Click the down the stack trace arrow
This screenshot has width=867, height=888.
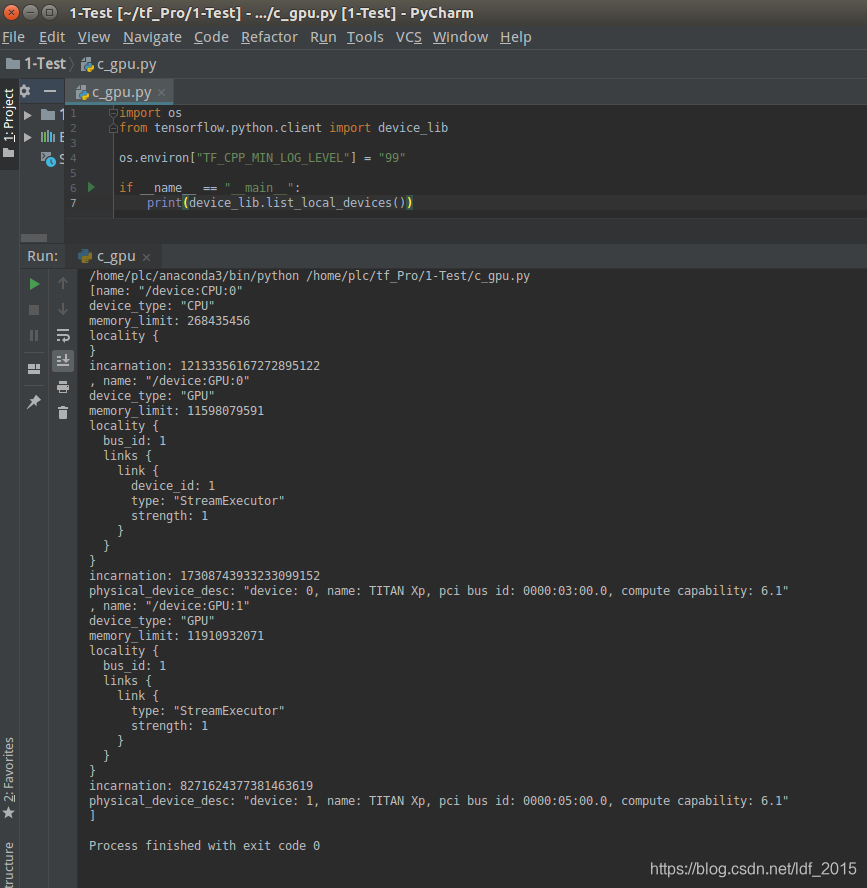(63, 309)
